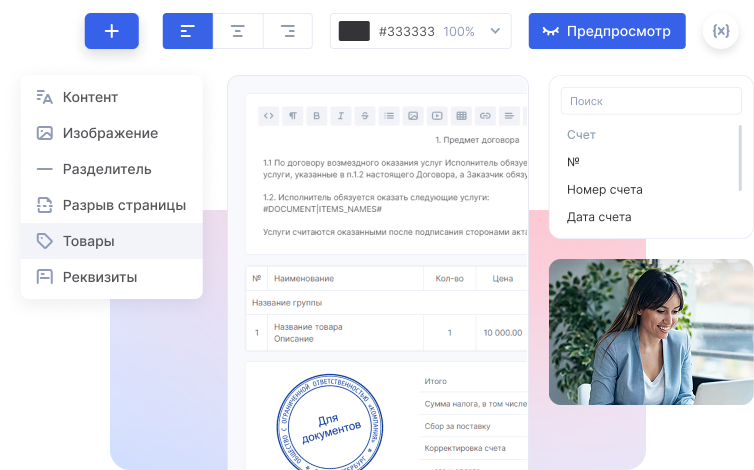Click the Кол-во column header
This screenshot has height=470, width=754.
(x=450, y=279)
